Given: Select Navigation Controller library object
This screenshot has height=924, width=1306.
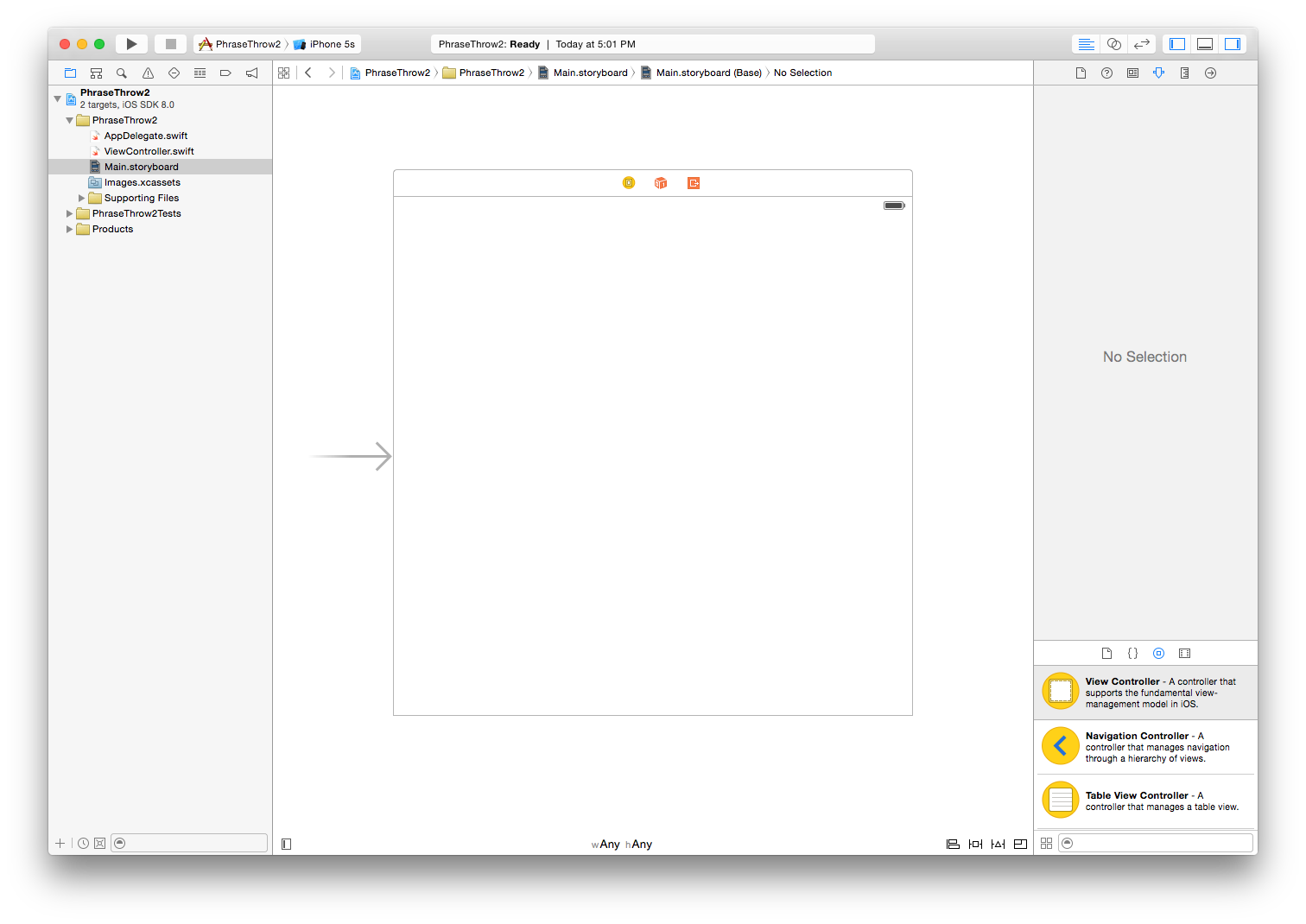Looking at the screenshot, I should pyautogui.click(x=1145, y=747).
